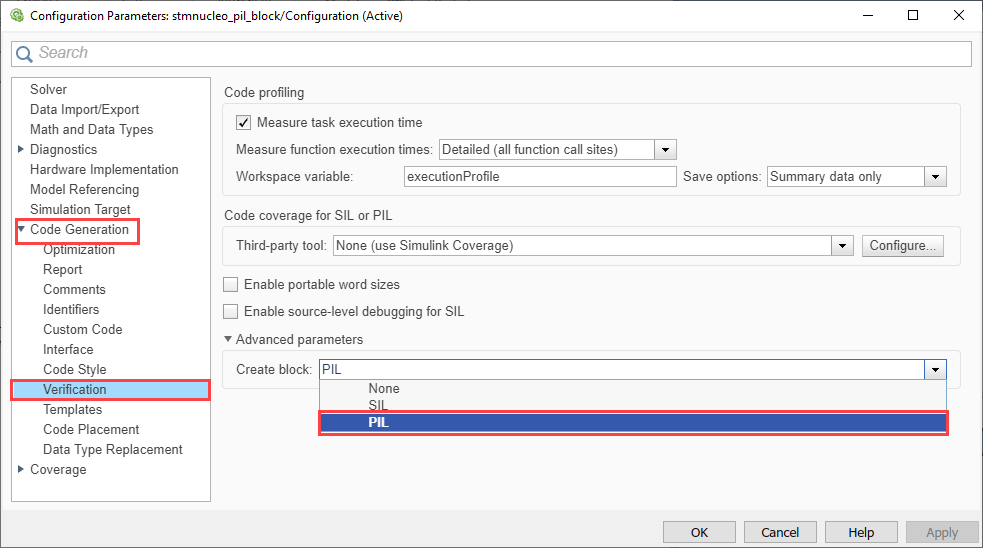Image resolution: width=983 pixels, height=548 pixels.
Task: Open the Save options dropdown
Action: coord(935,177)
